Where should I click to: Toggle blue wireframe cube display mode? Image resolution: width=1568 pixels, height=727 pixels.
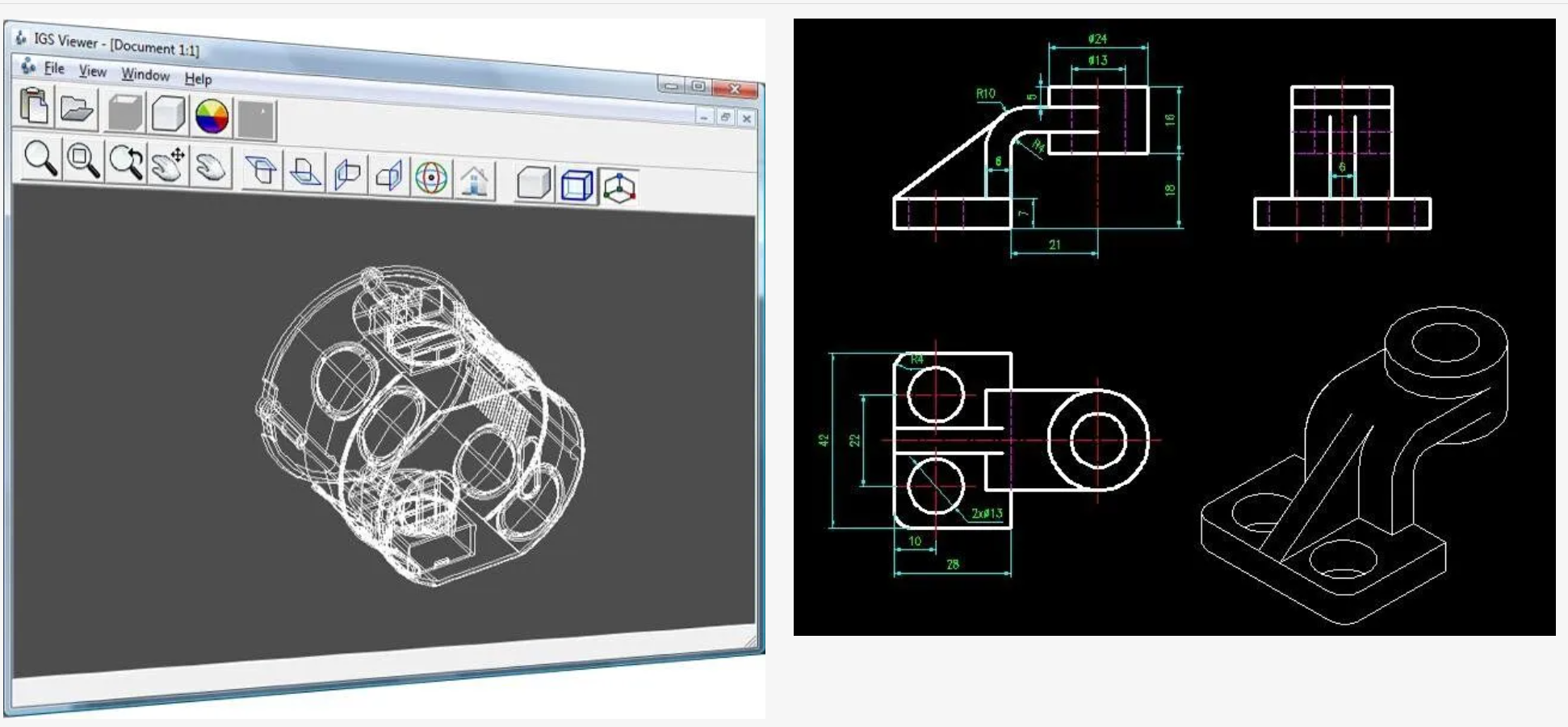tap(576, 185)
